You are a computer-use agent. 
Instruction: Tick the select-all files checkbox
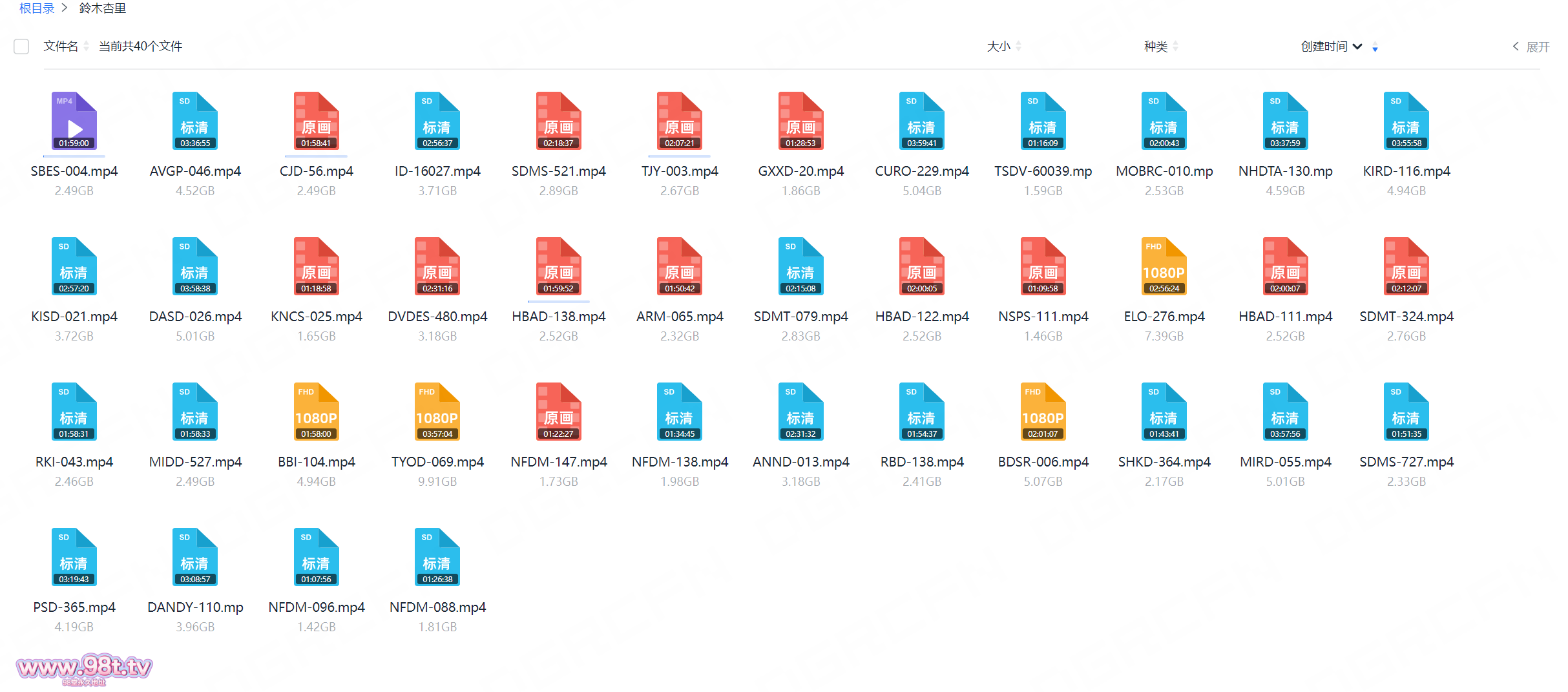pos(21,47)
